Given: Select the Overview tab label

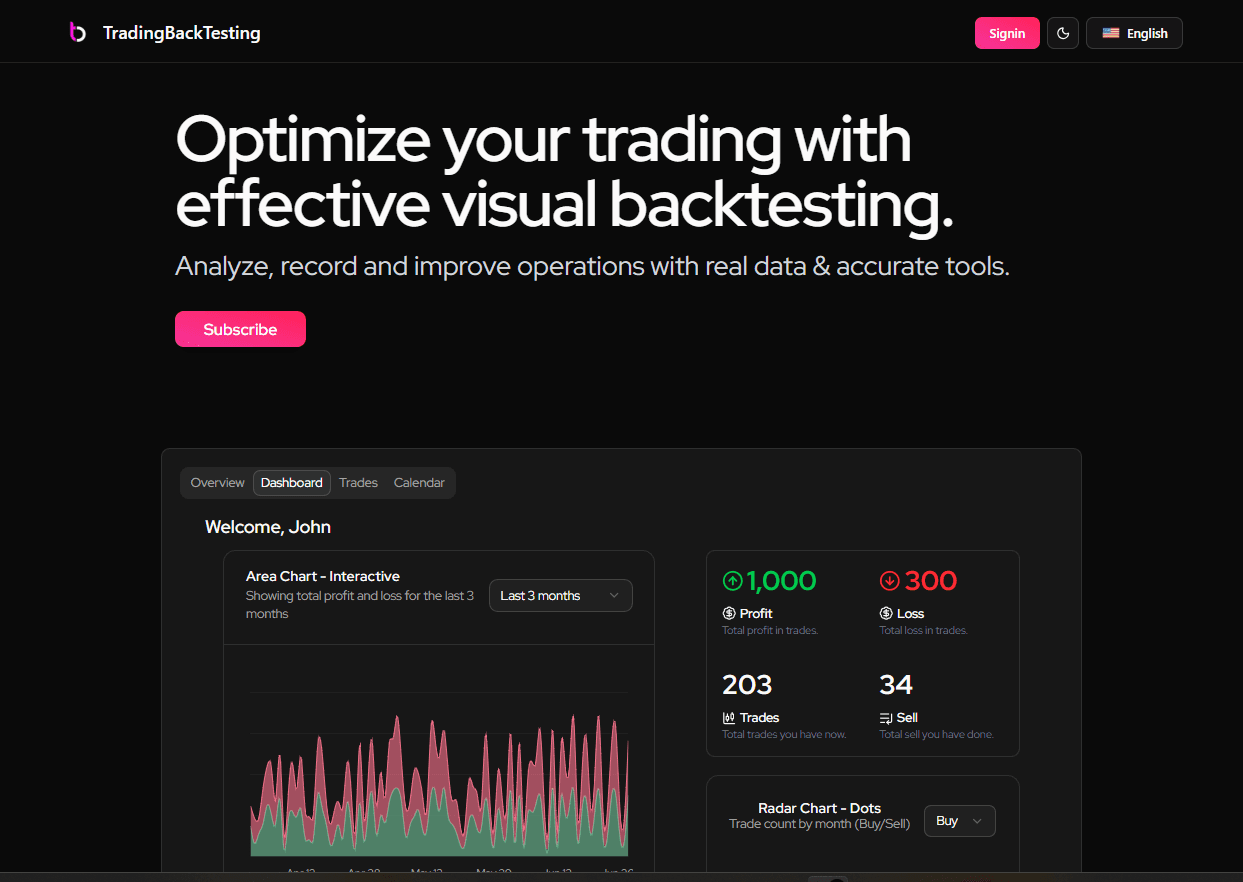Looking at the screenshot, I should click(x=217, y=482).
